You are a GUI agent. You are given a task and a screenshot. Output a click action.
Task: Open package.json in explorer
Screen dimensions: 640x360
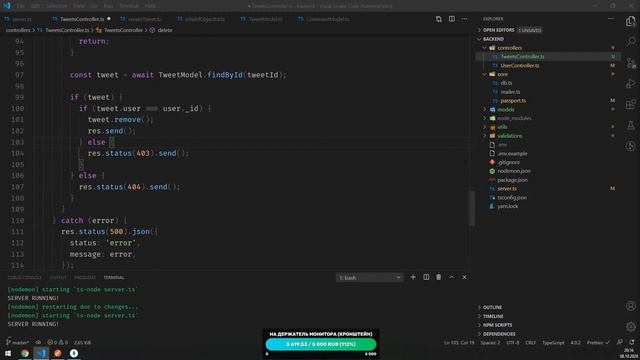(x=512, y=180)
